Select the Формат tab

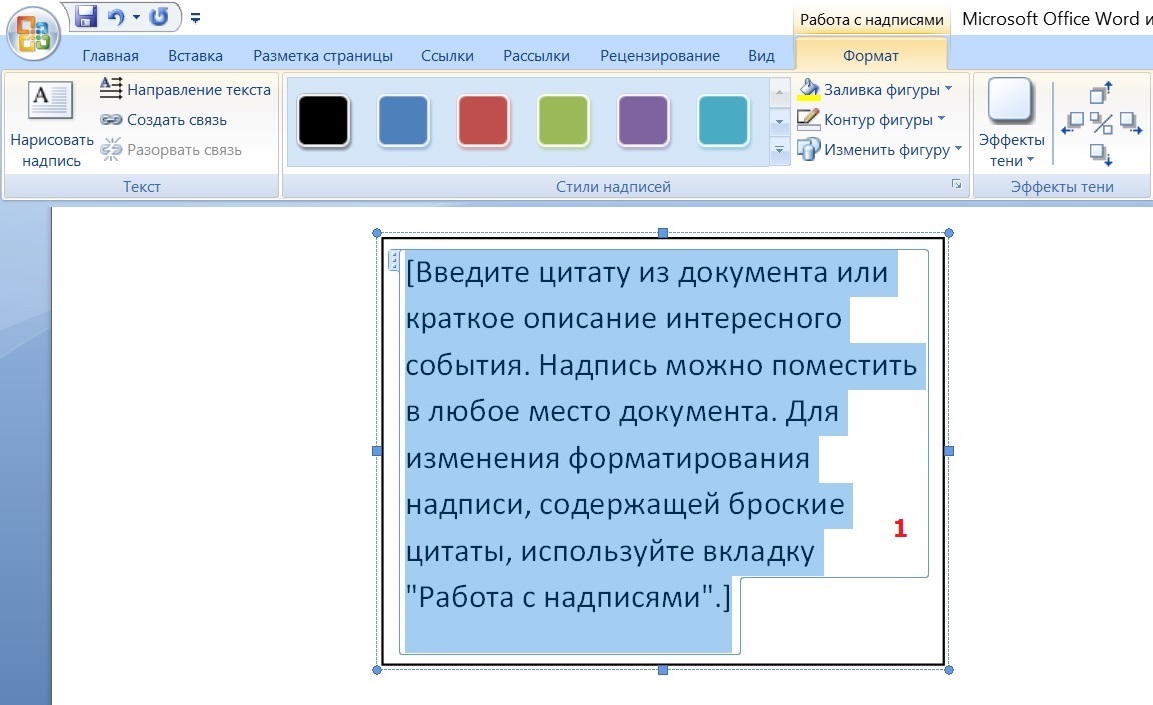click(871, 56)
